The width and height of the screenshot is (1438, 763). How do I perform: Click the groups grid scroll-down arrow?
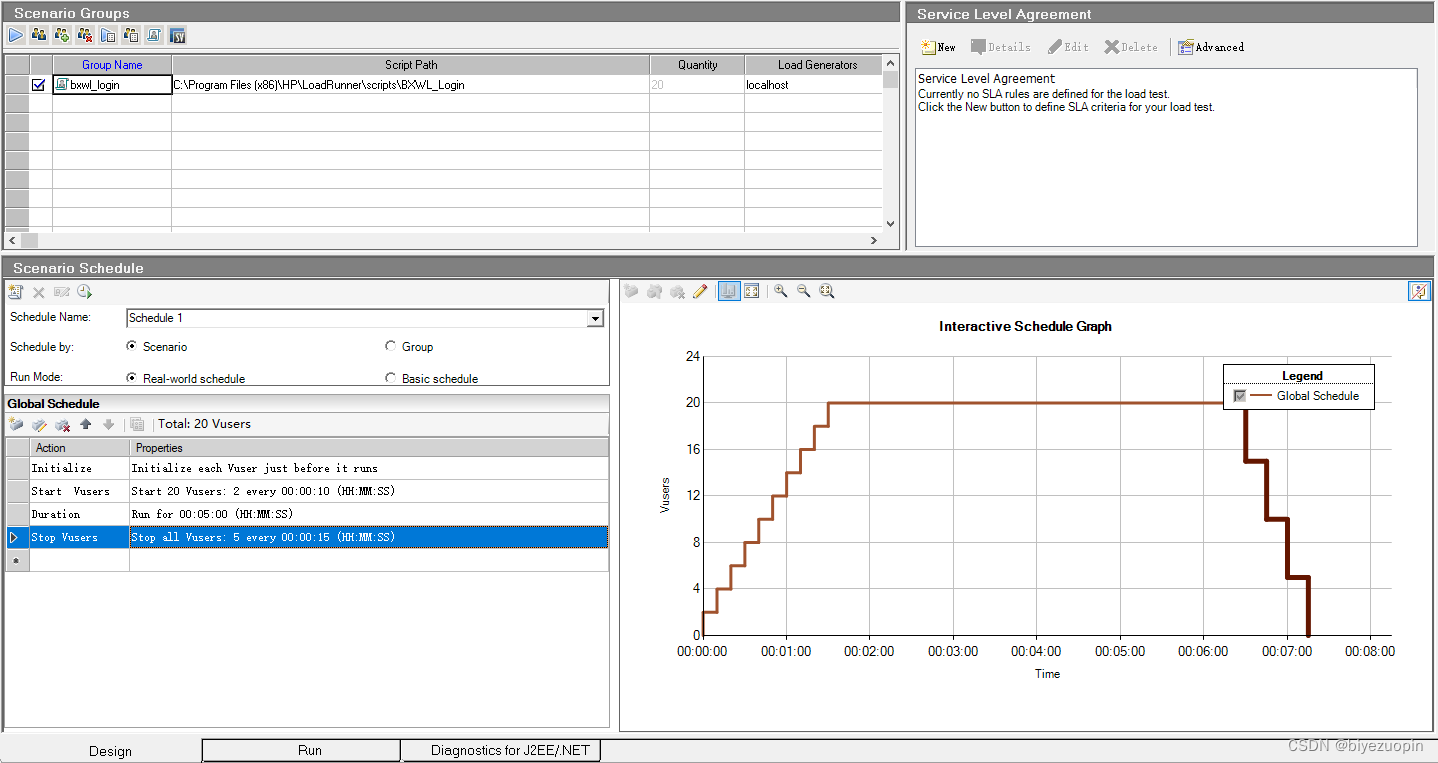click(890, 224)
